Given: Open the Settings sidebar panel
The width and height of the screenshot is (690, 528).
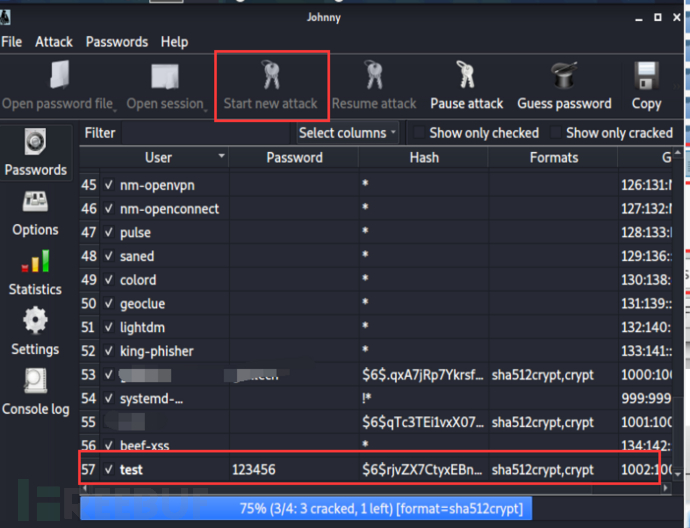Looking at the screenshot, I should (x=35, y=332).
